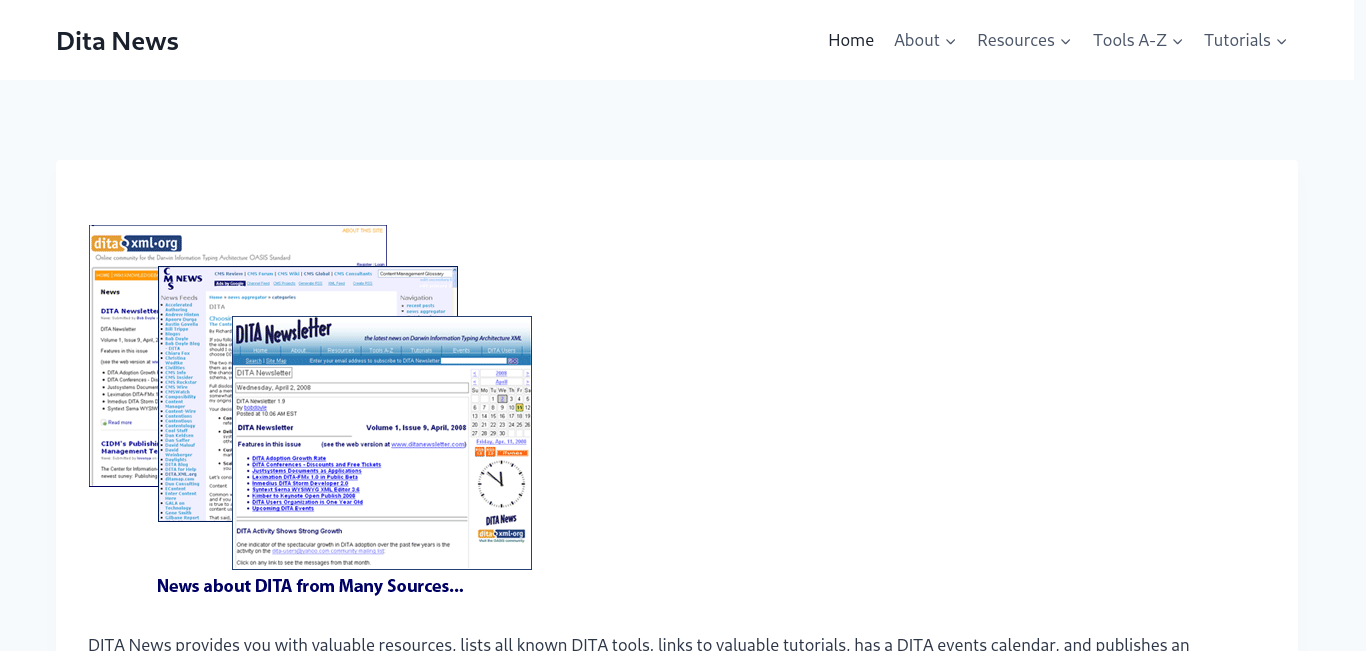
Task: Open the Tools A-Z menu item
Action: click(x=1130, y=40)
